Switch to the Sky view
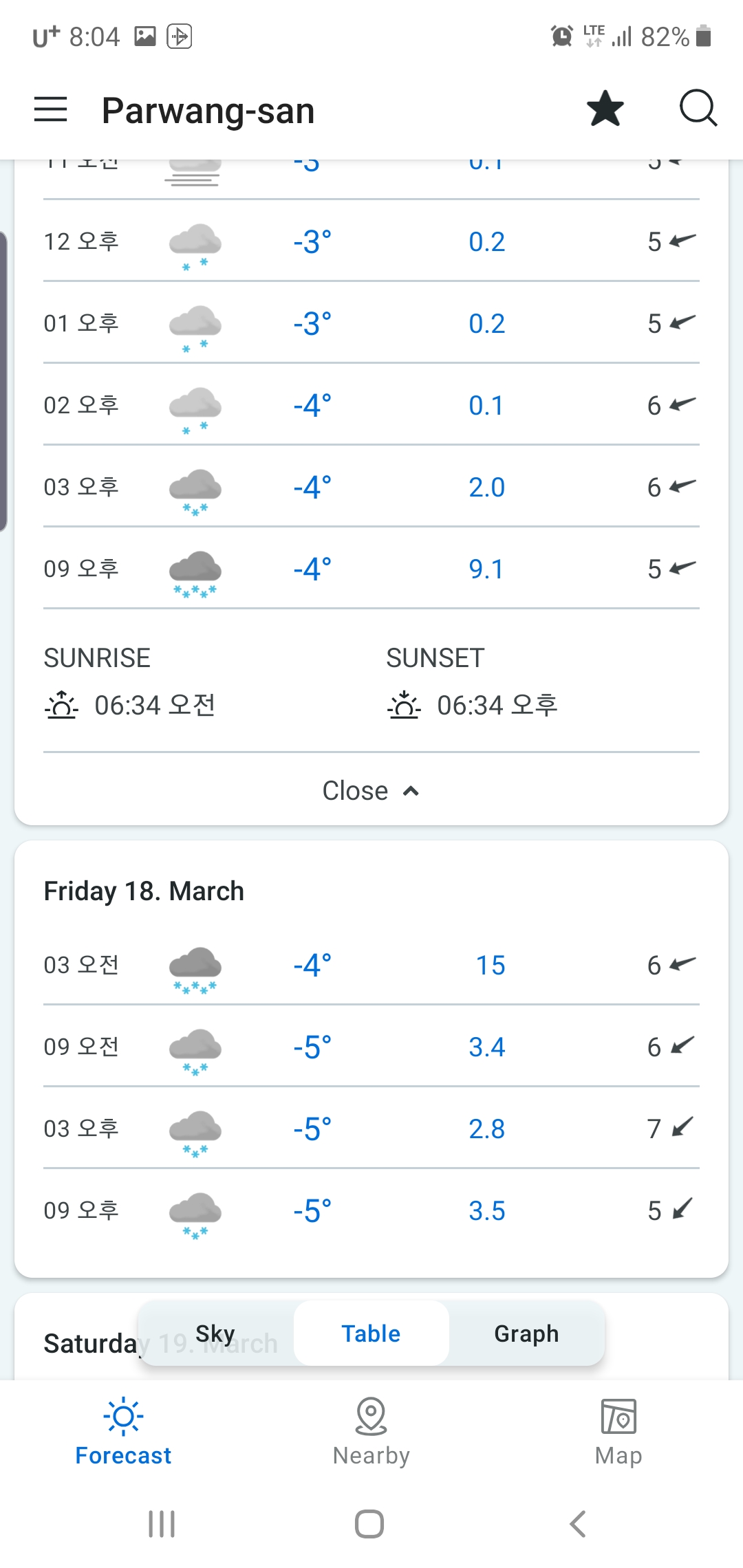The image size is (743, 1568). tap(216, 1333)
